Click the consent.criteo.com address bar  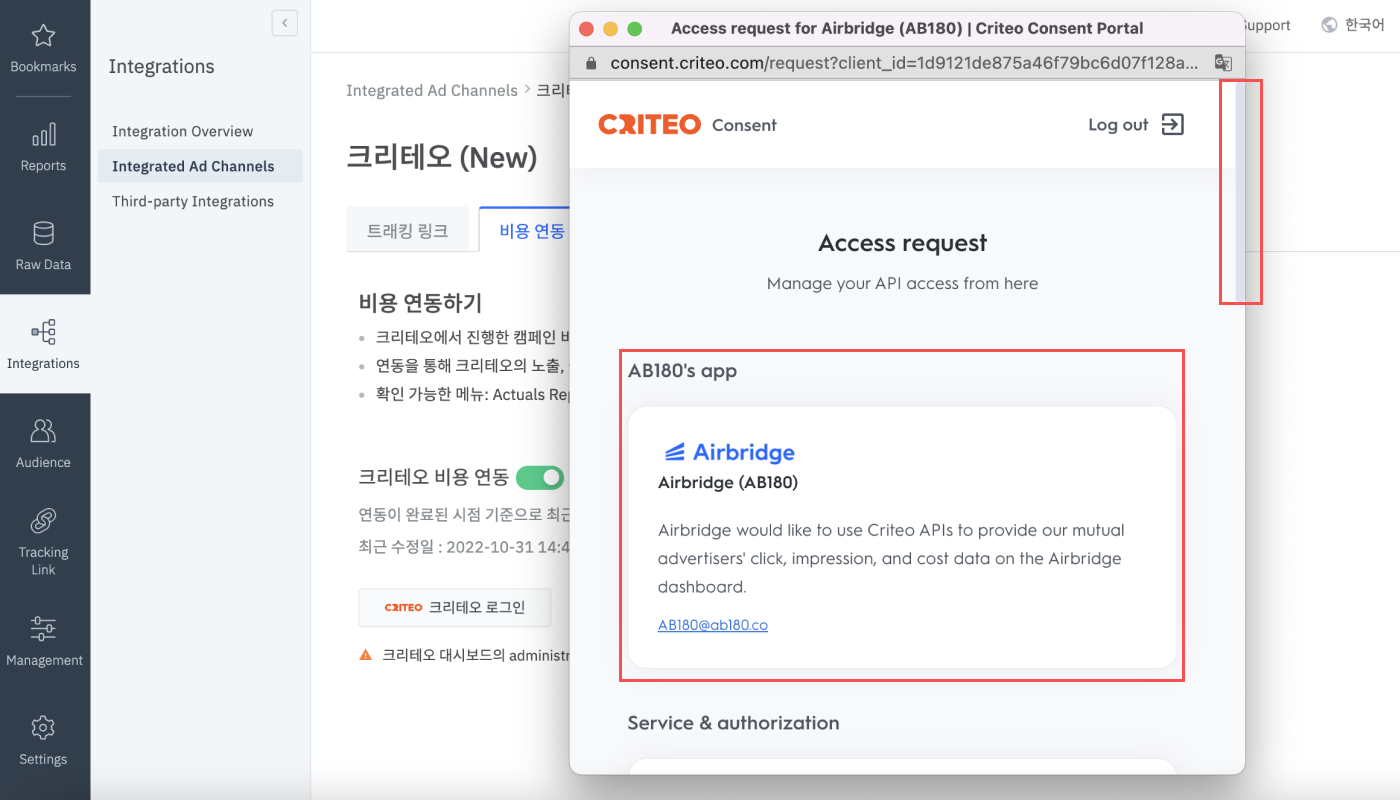point(905,63)
